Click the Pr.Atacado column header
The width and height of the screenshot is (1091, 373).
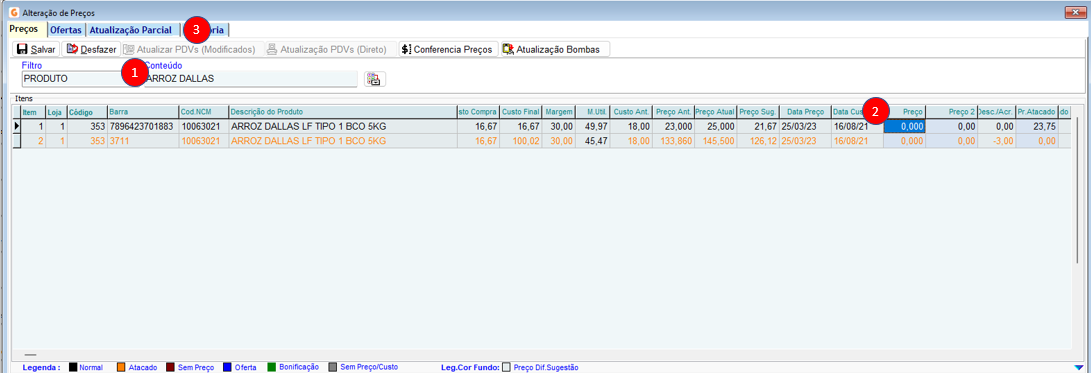pyautogui.click(x=1037, y=112)
